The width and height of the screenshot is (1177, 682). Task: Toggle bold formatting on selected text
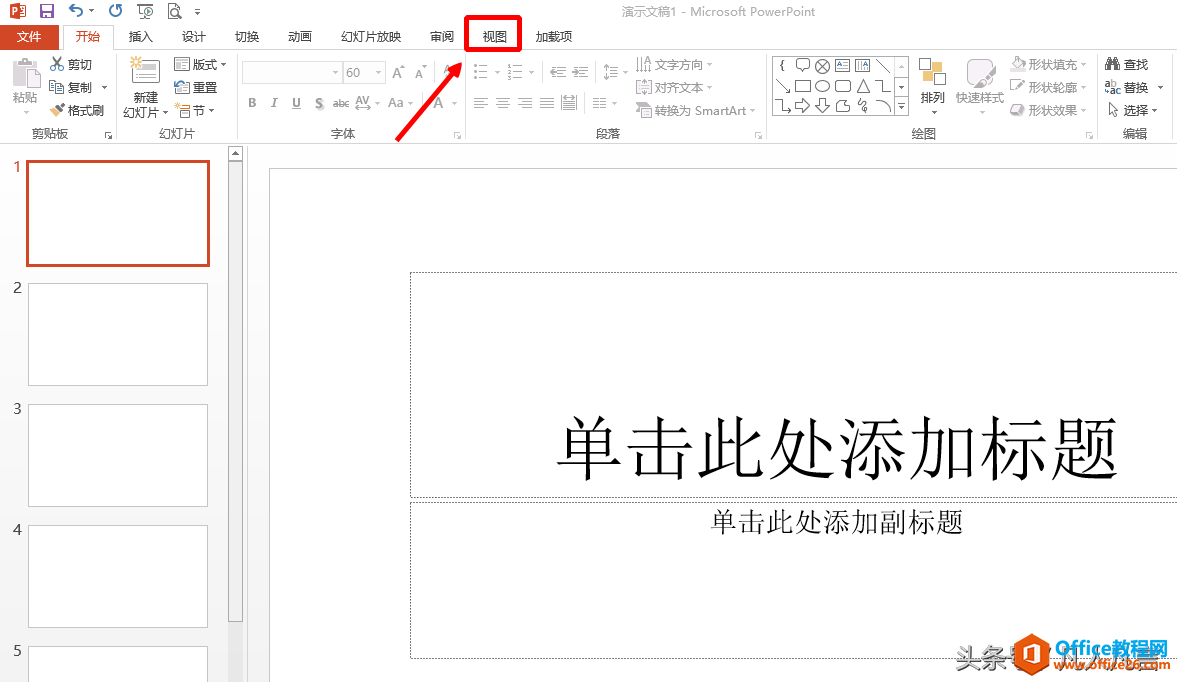coord(252,103)
